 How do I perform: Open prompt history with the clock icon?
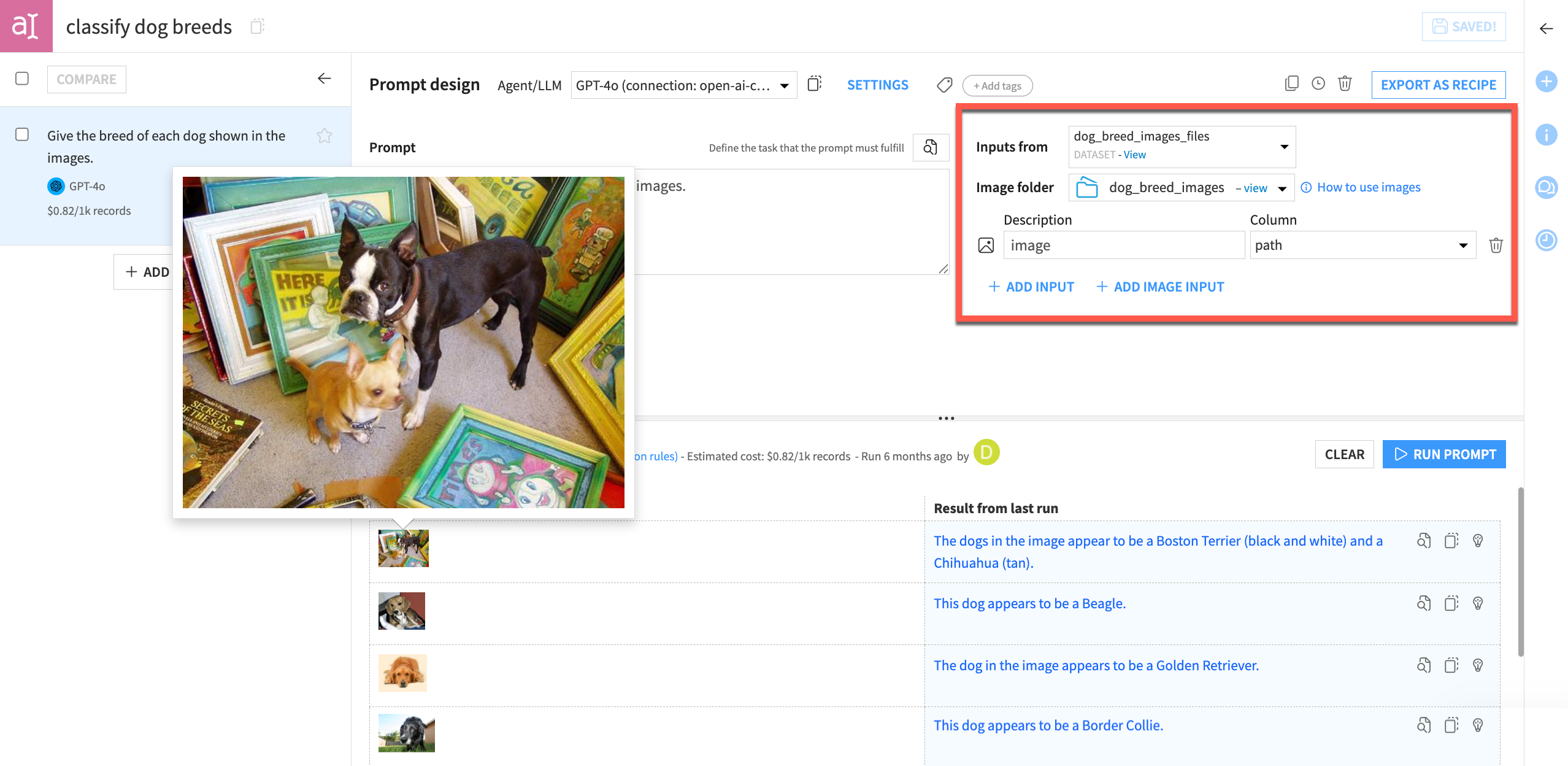click(x=1318, y=84)
